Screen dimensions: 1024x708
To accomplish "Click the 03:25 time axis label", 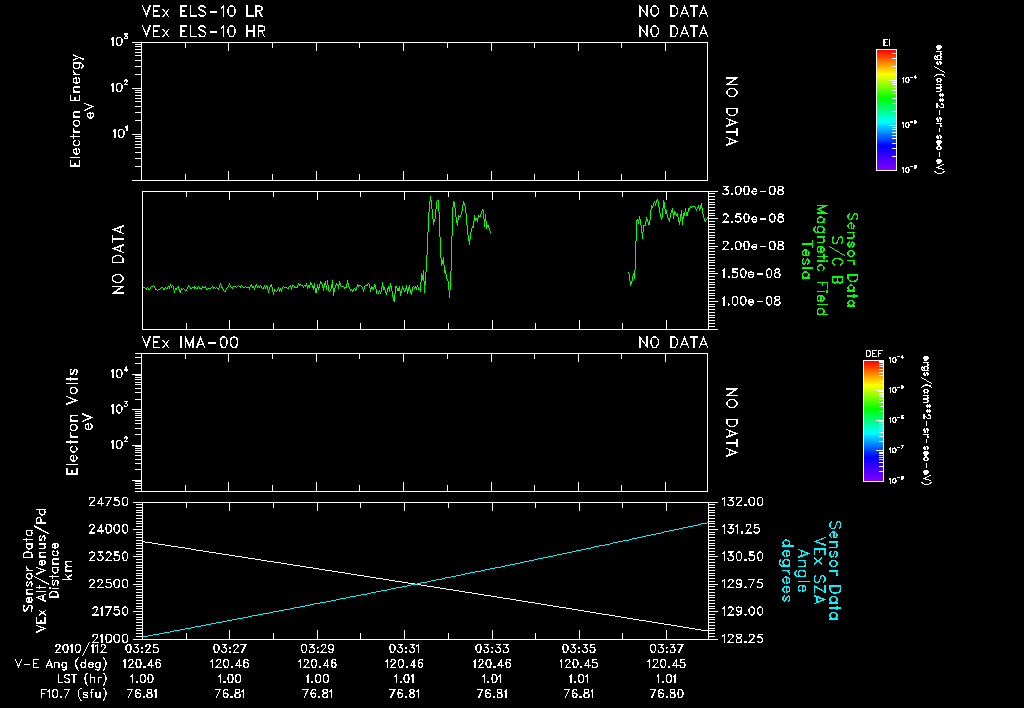I will coord(141,649).
